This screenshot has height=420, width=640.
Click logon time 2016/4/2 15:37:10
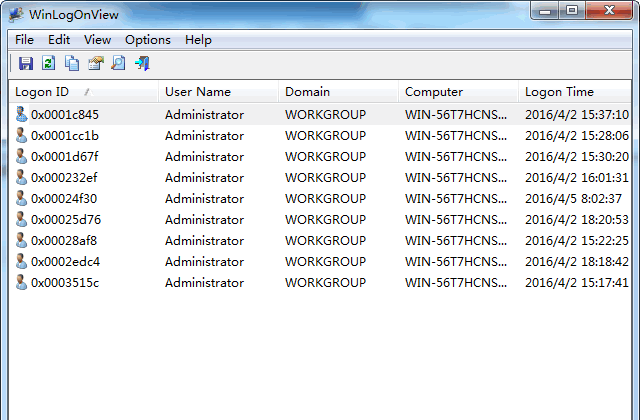click(x=577, y=115)
